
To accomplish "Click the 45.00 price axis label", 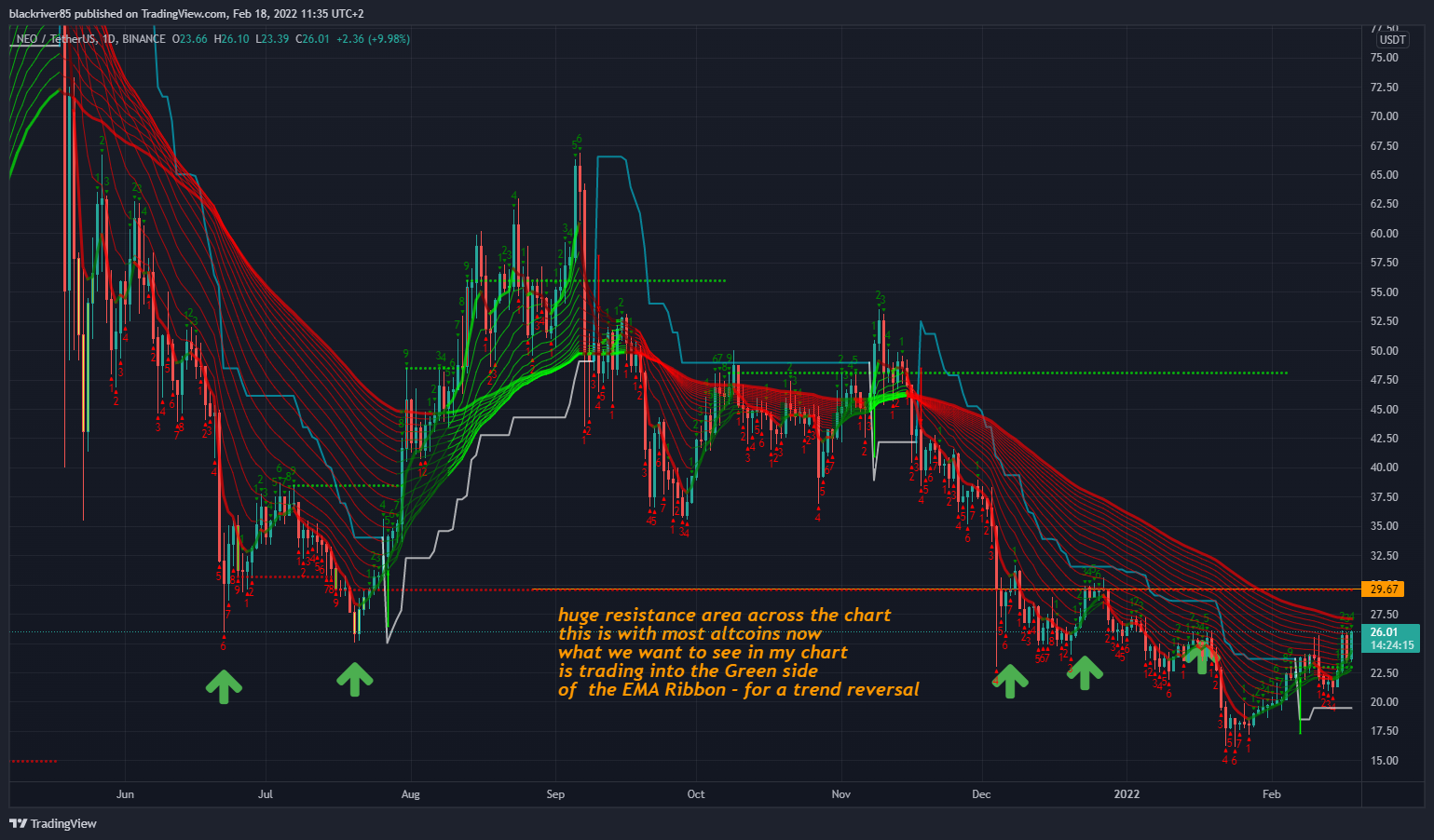I will [1385, 410].
